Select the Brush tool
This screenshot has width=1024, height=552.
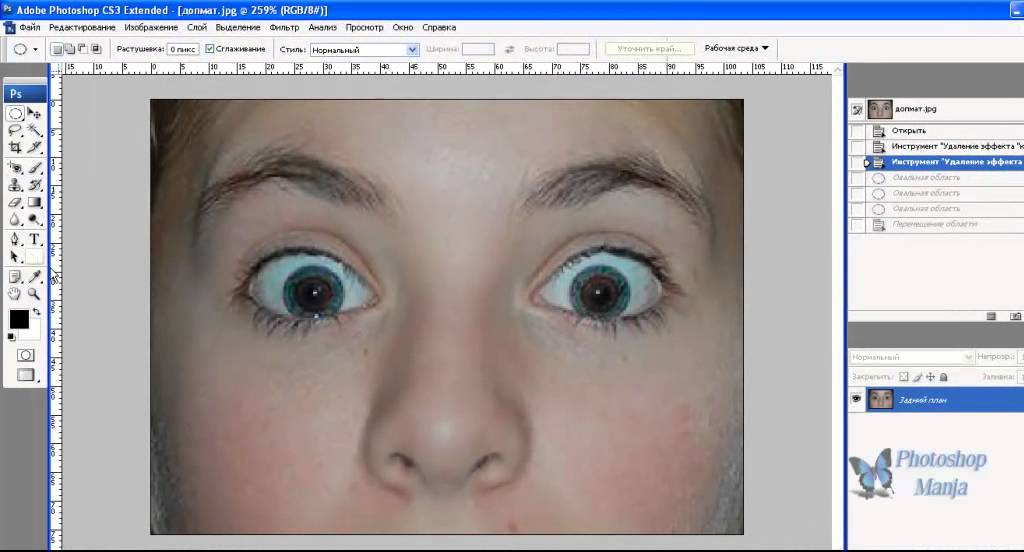click(35, 168)
